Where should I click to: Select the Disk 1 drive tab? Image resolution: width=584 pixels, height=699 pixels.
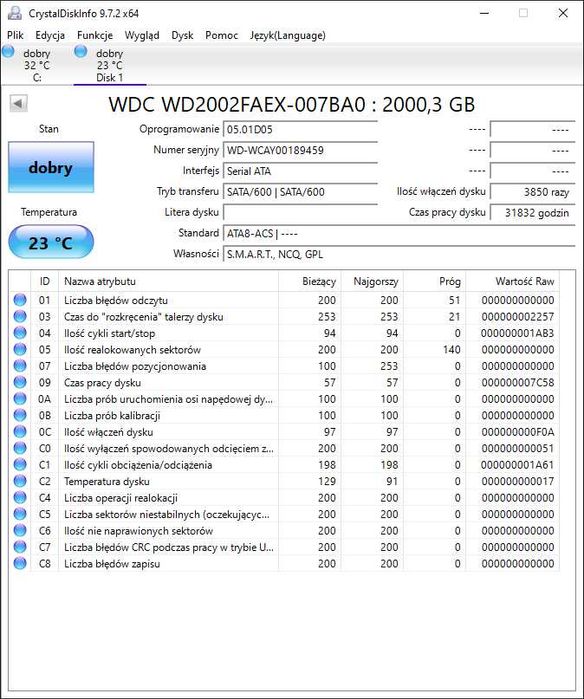coord(110,65)
